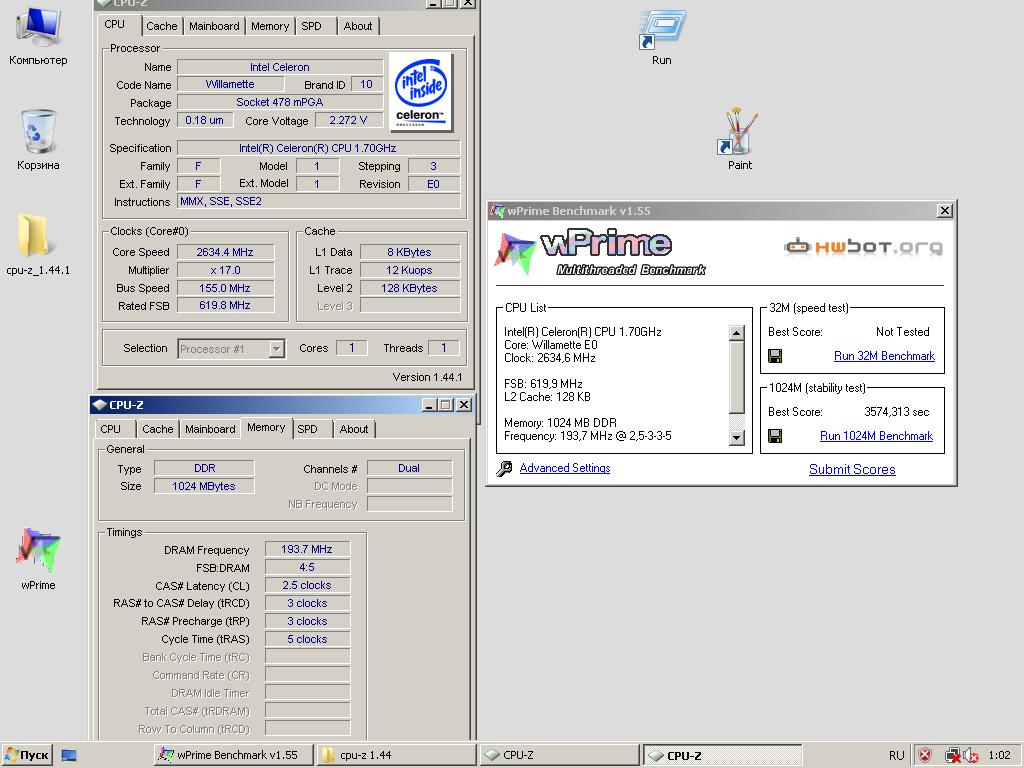Open Mainboard tab in lower CPU-Z window

(x=210, y=429)
